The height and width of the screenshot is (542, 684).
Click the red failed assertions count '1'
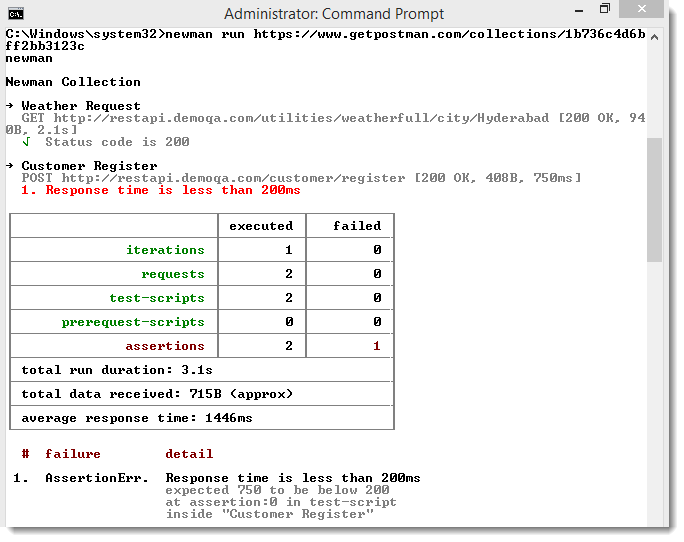click(x=376, y=346)
